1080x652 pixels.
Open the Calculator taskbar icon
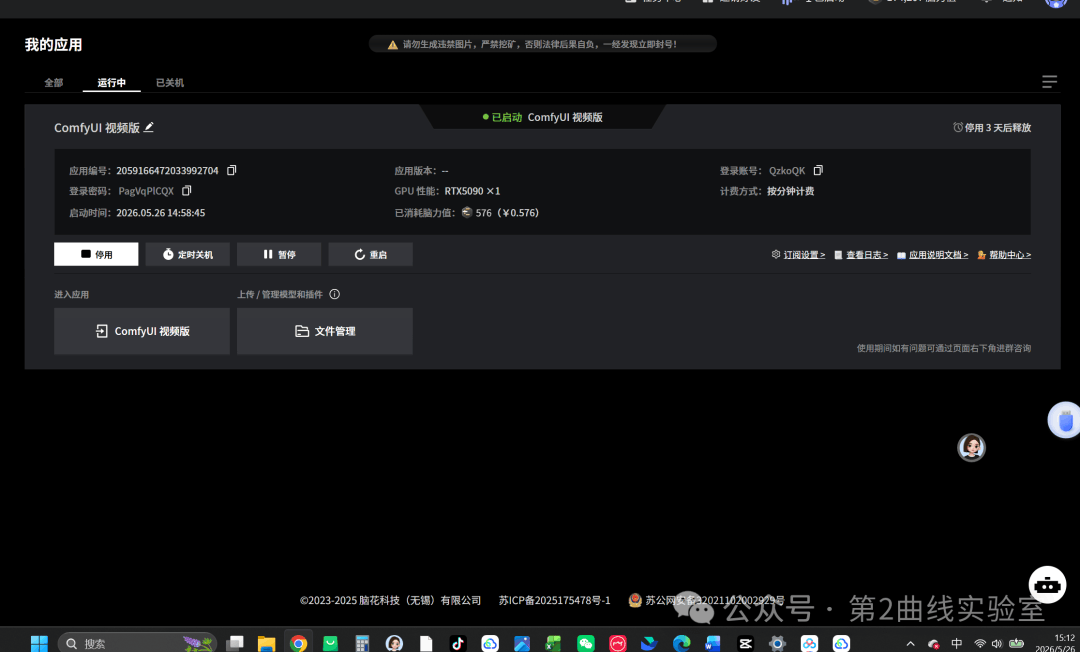362,644
